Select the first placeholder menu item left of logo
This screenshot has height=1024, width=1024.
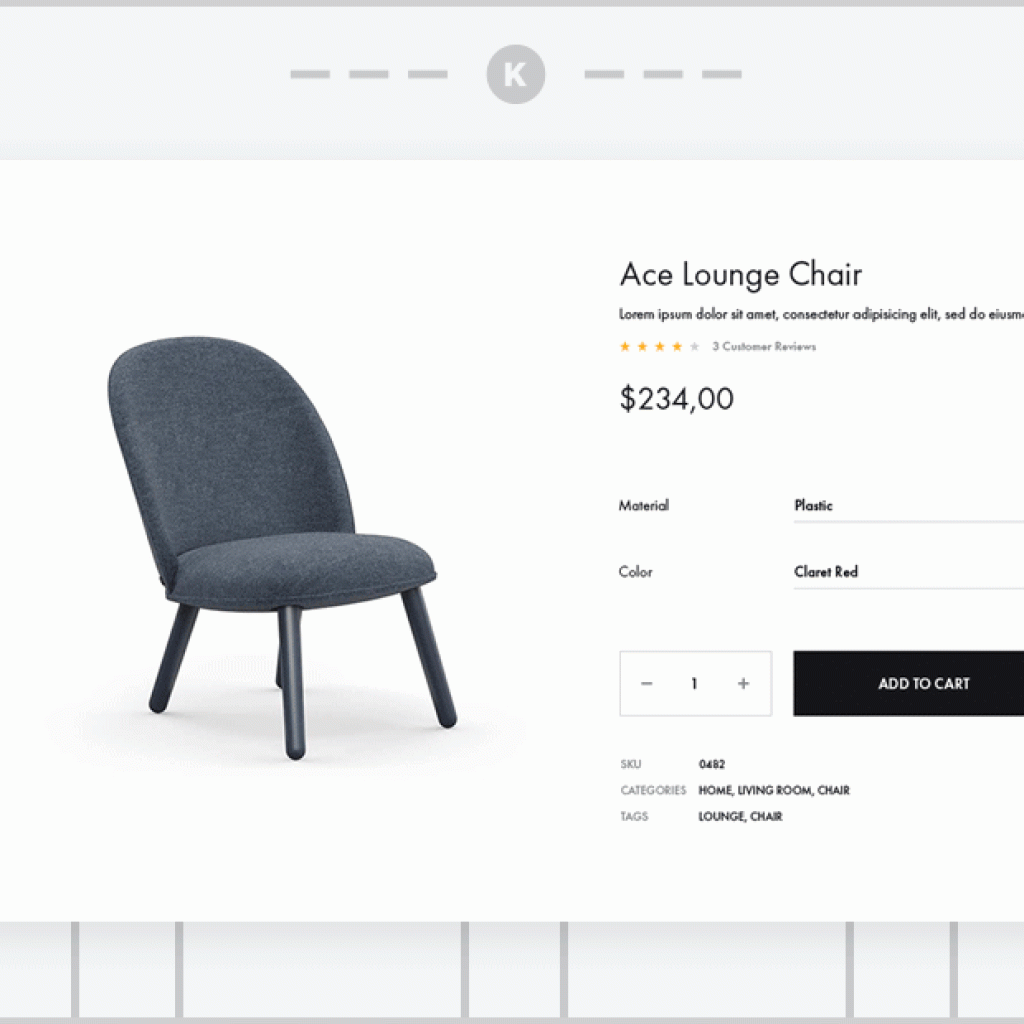[x=310, y=74]
